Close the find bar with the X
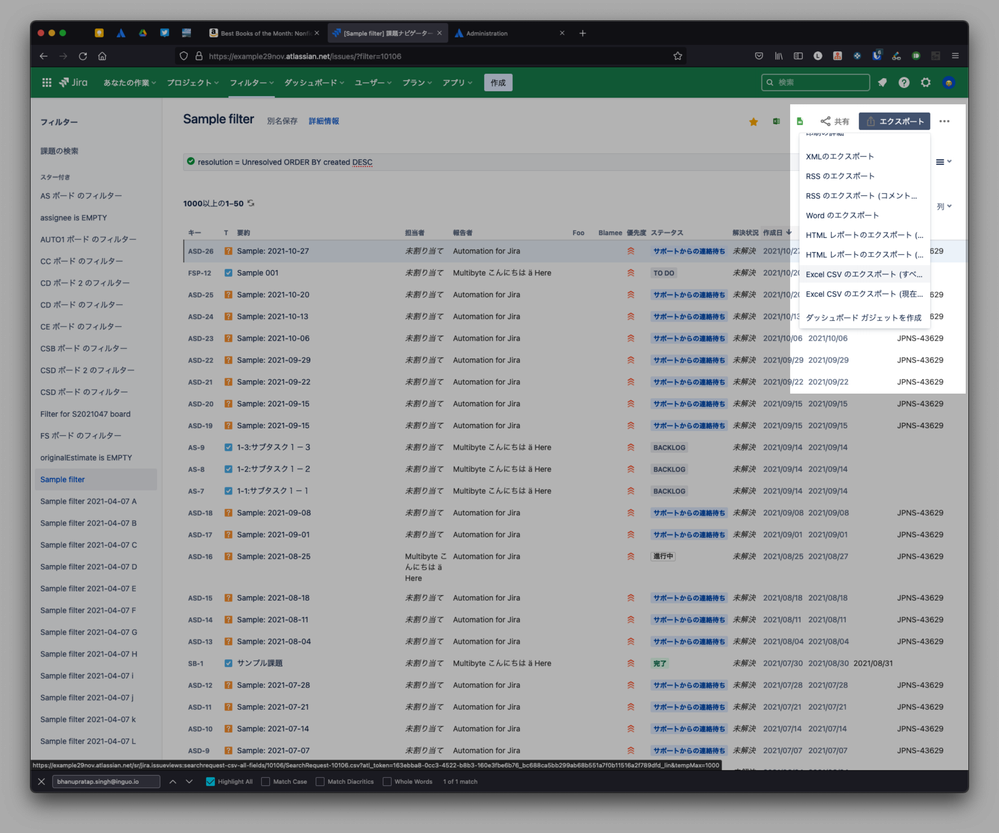Image resolution: width=999 pixels, height=833 pixels. point(41,781)
